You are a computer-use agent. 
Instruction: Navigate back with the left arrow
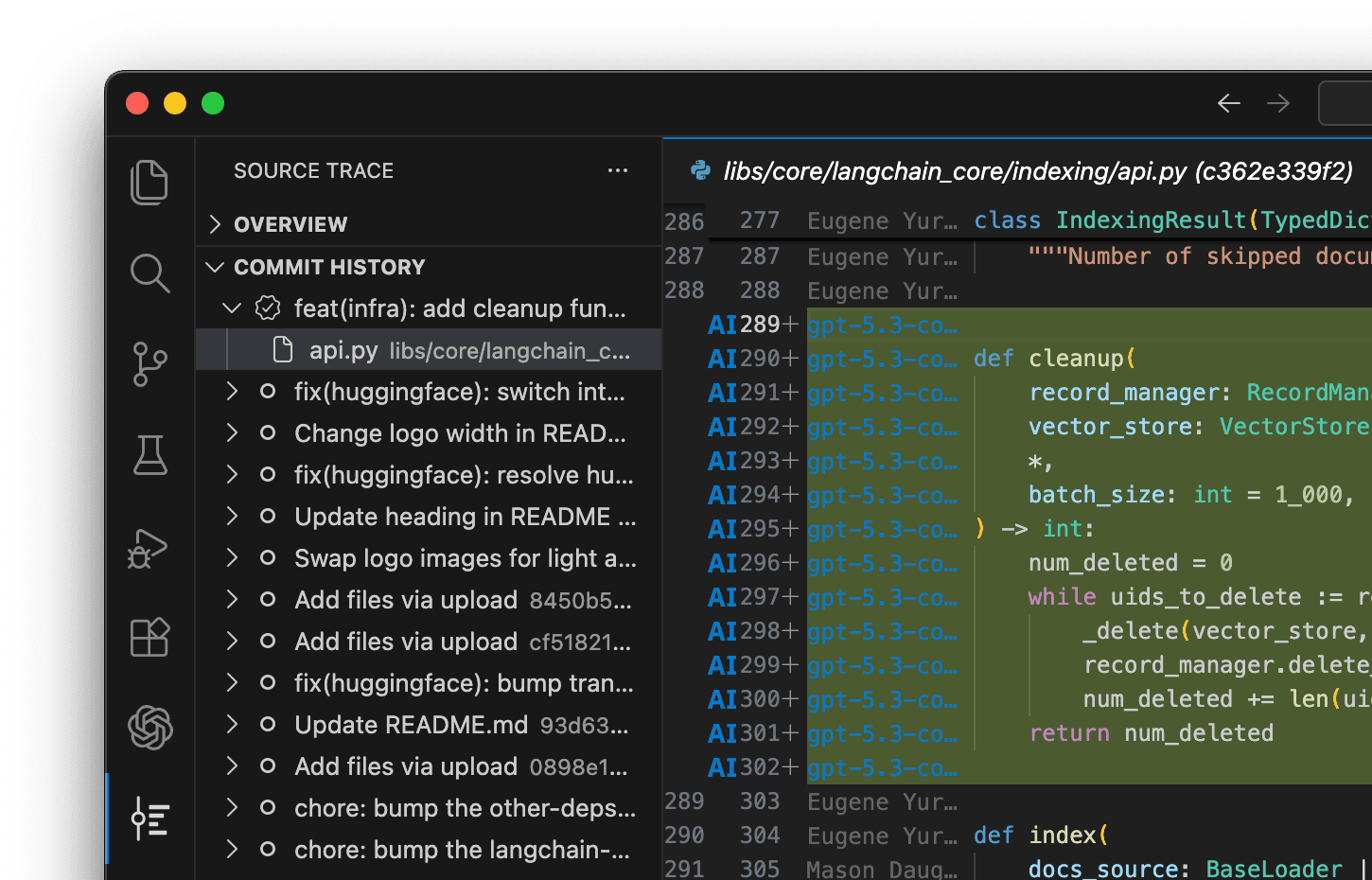(1228, 103)
